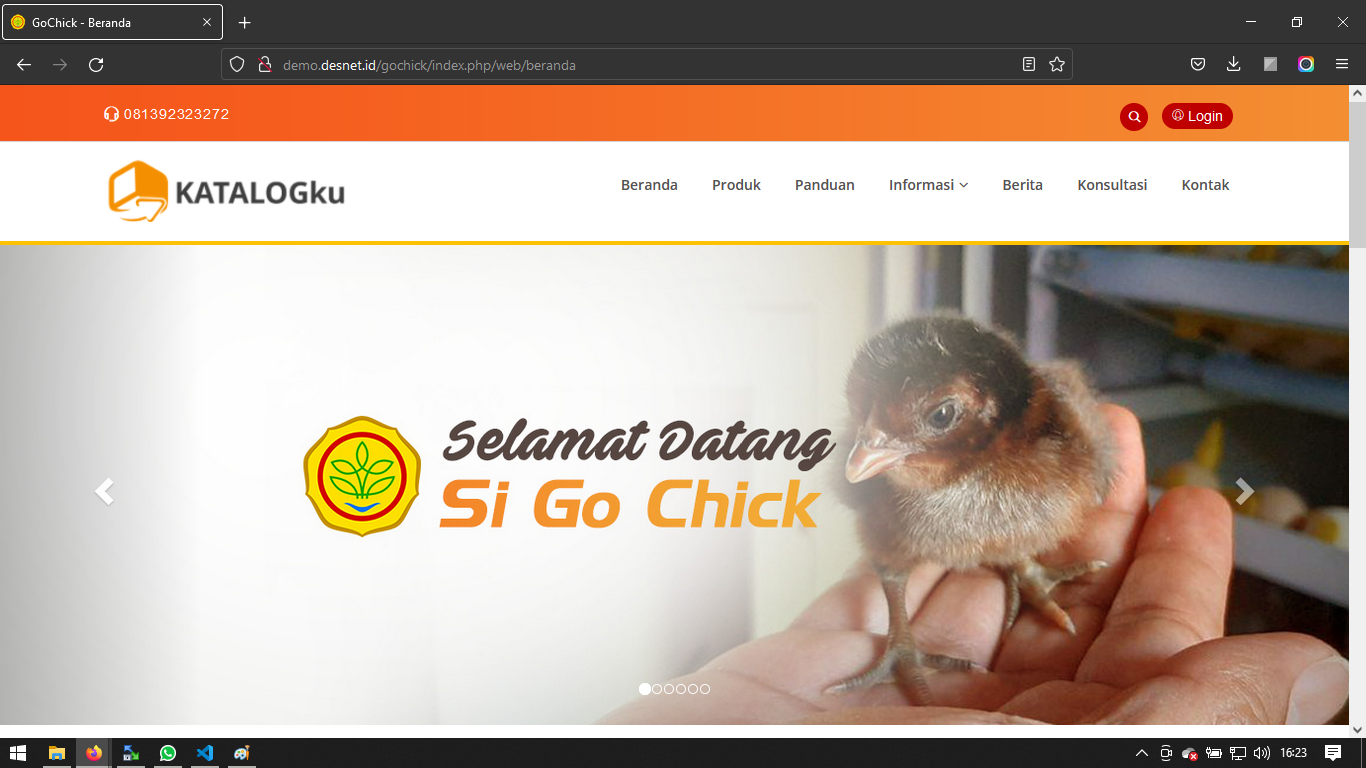Open the Firefox application menu

pyautogui.click(x=1342, y=65)
